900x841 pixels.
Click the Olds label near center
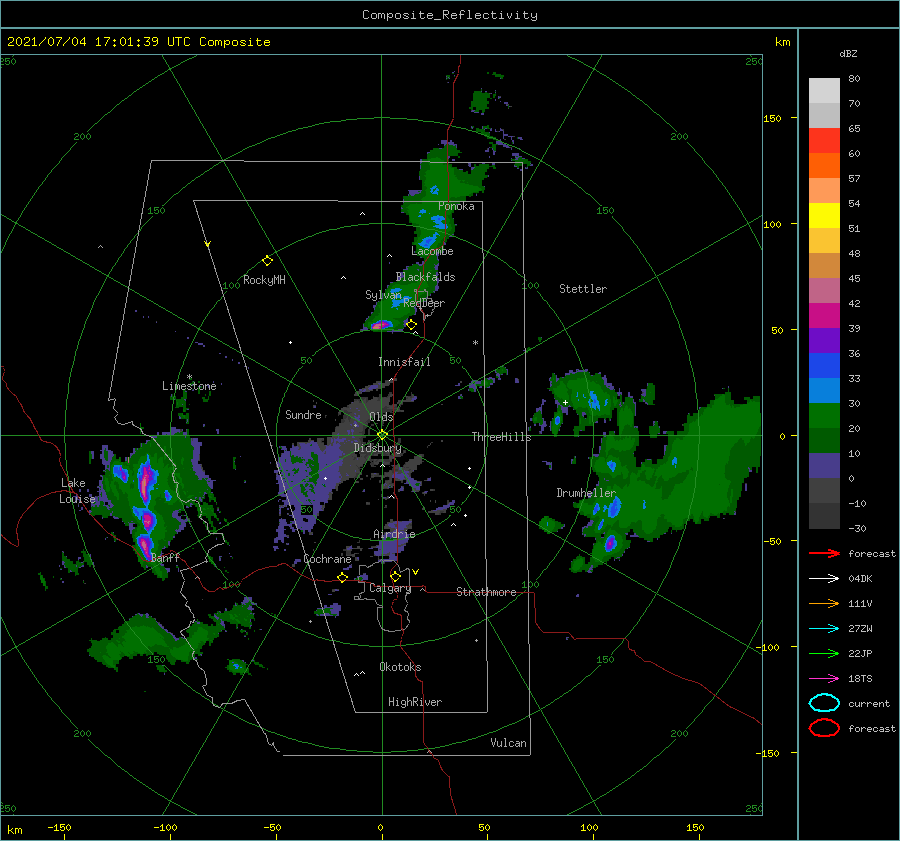(381, 417)
